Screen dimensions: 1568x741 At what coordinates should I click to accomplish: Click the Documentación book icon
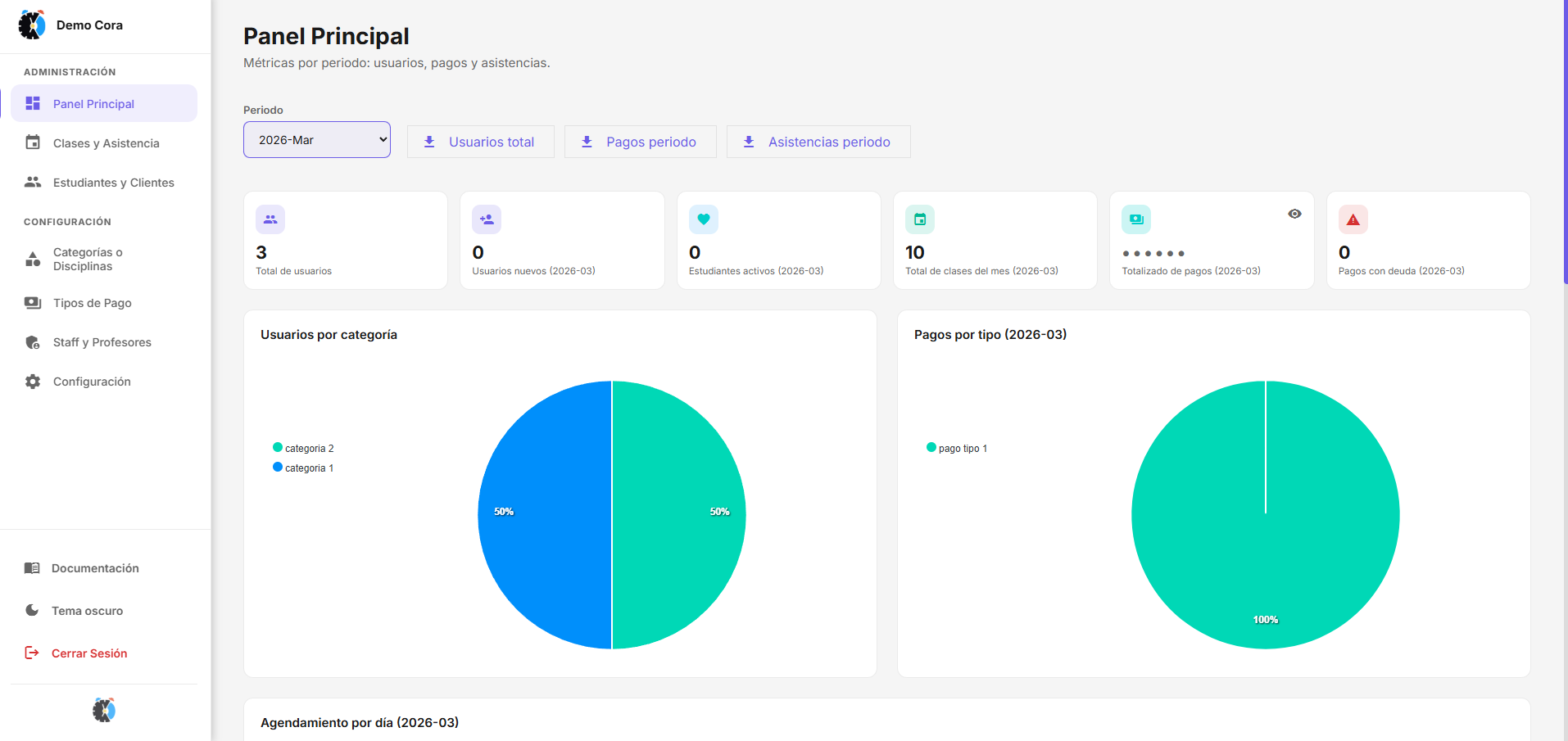(33, 567)
